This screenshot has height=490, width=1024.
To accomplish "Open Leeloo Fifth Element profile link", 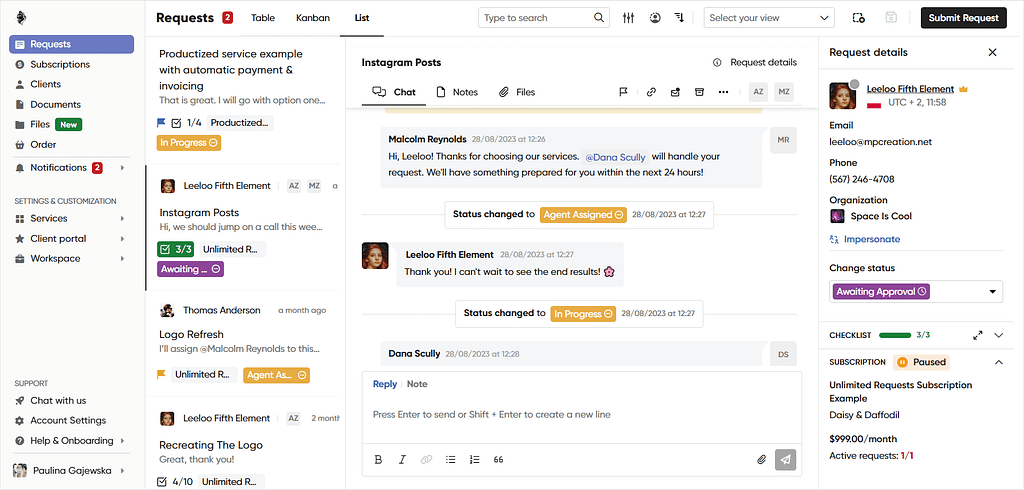I will pos(910,89).
